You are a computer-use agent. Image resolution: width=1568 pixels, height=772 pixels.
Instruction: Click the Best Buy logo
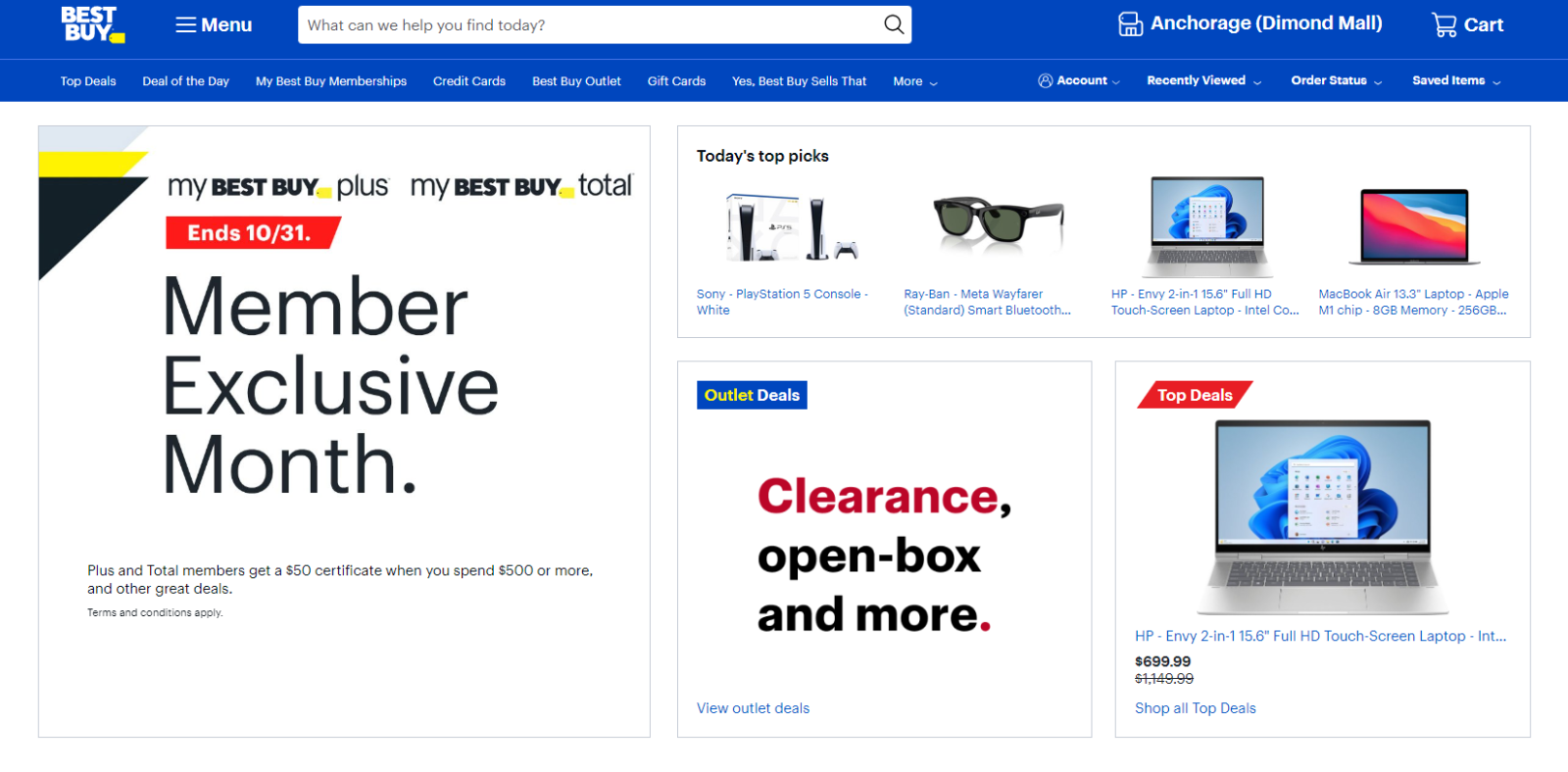click(x=92, y=24)
